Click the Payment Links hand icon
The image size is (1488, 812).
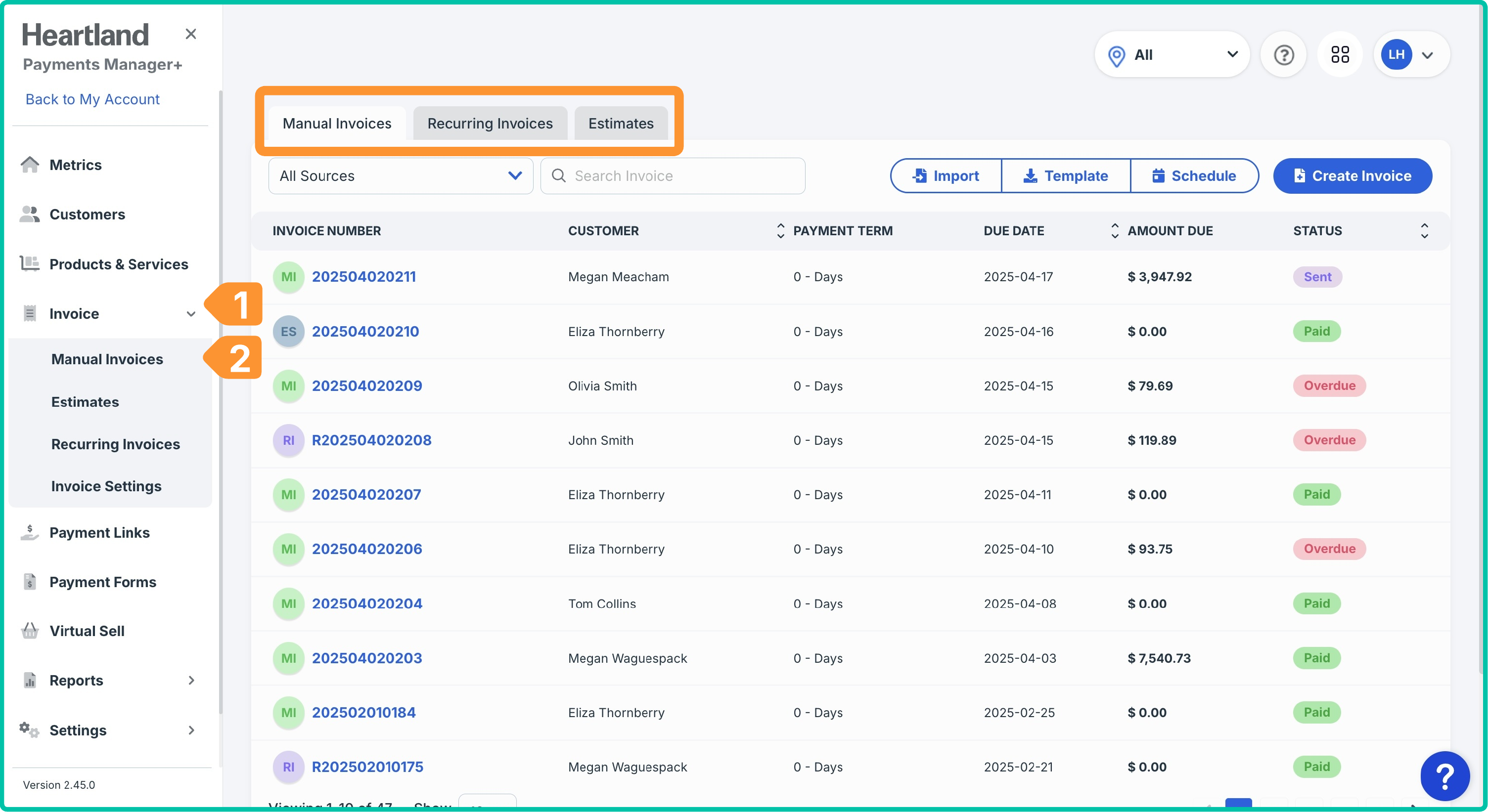click(x=30, y=533)
